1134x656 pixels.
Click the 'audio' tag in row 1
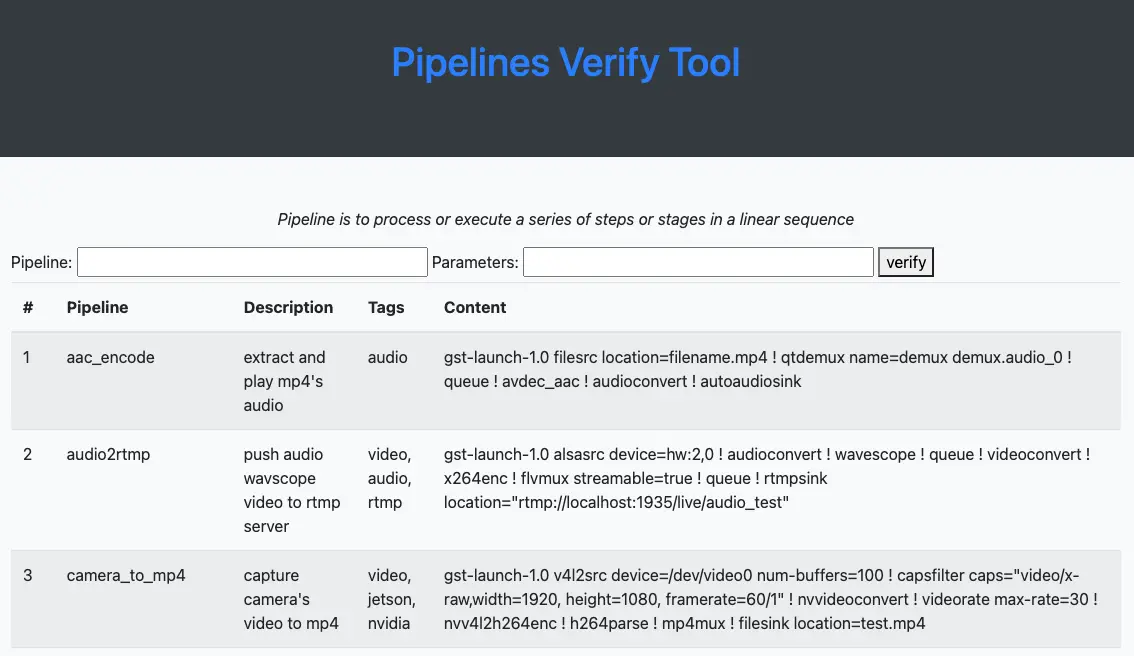(388, 357)
